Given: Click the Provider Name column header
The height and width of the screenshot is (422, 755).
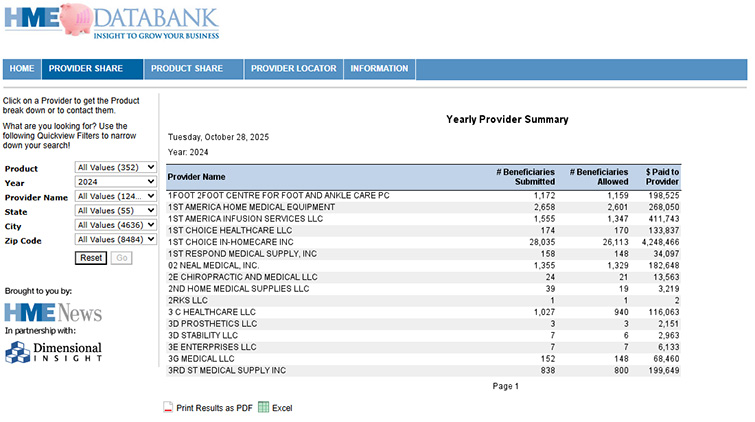Looking at the screenshot, I should [x=196, y=177].
